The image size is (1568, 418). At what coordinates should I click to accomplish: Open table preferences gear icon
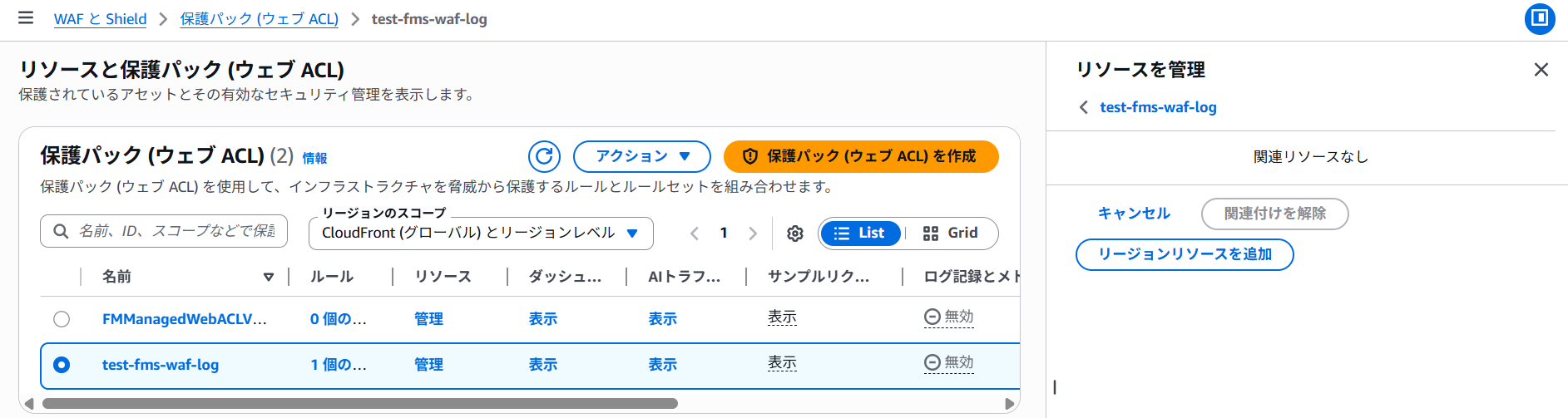tap(795, 234)
